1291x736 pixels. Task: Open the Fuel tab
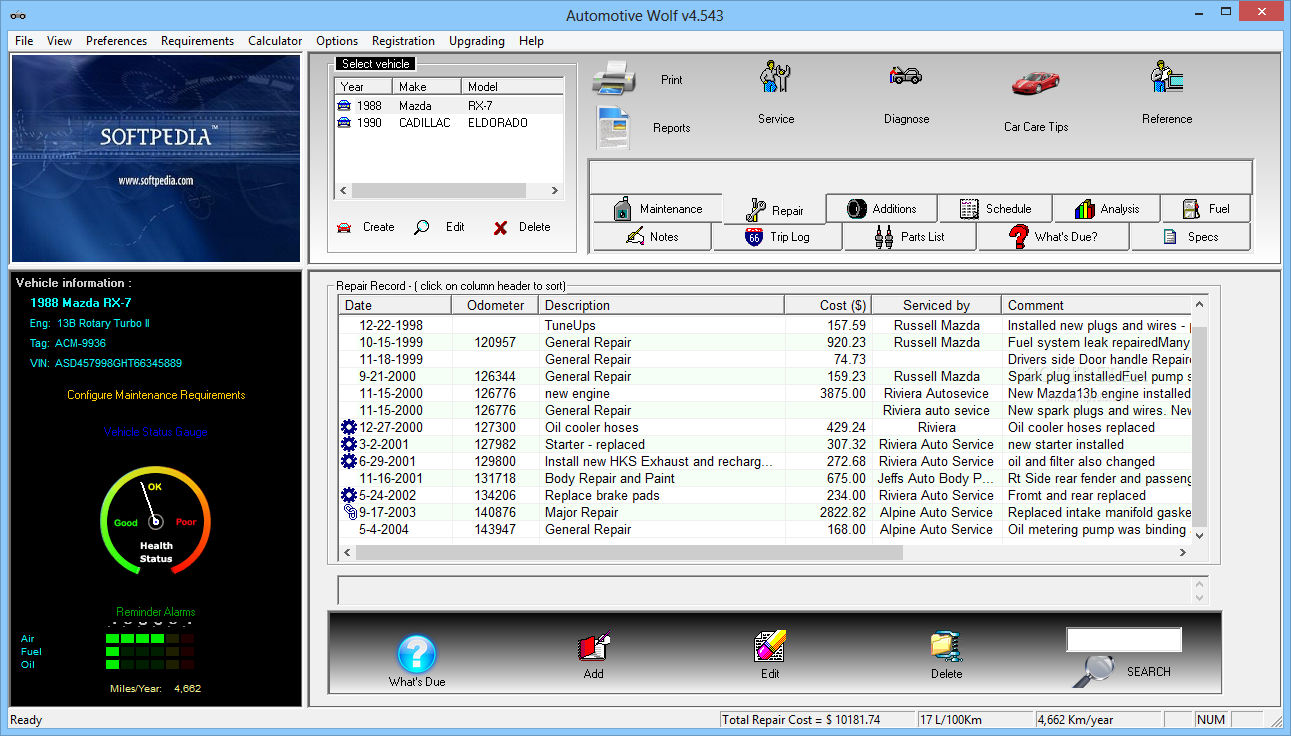pyautogui.click(x=1206, y=209)
